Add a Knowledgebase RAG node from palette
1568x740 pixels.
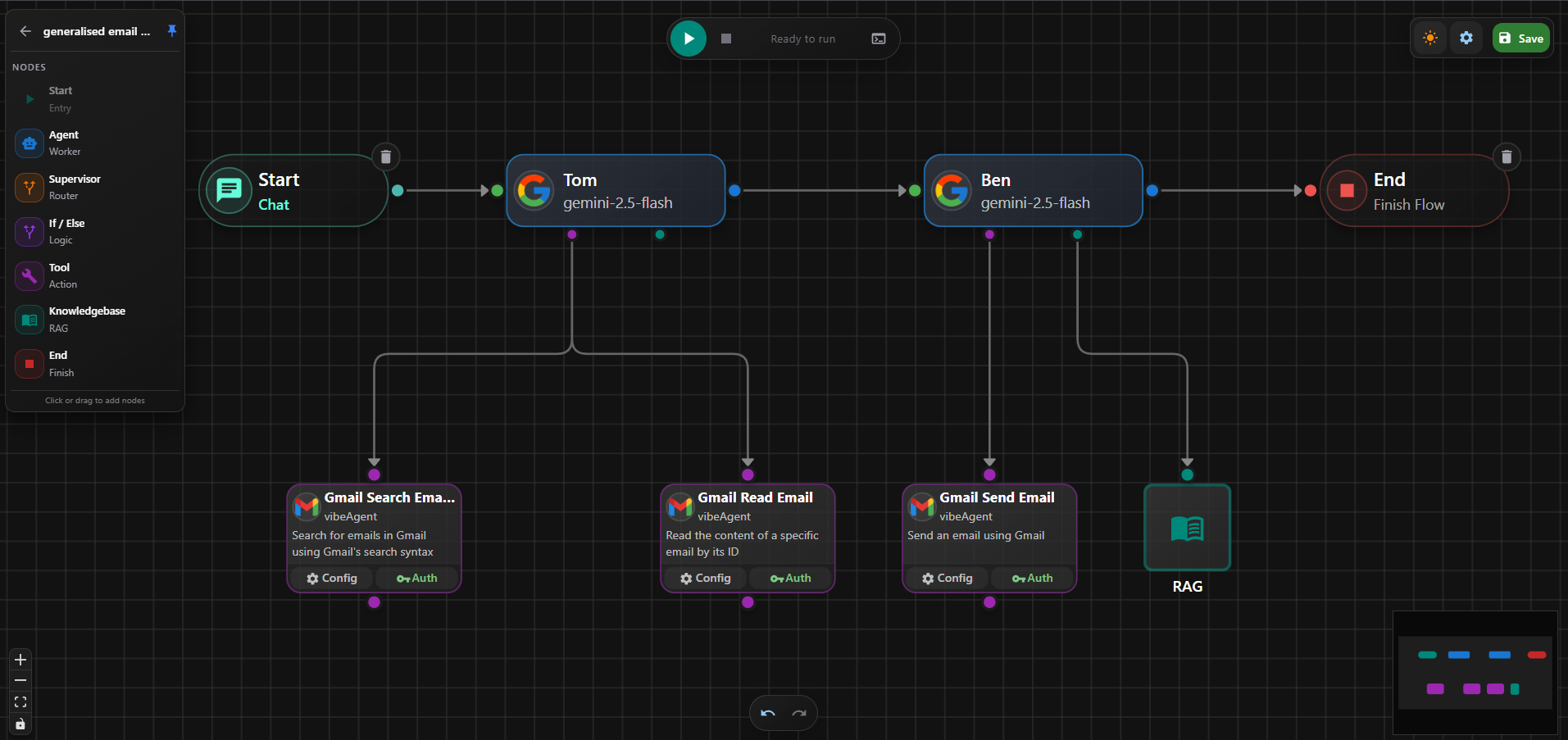[95, 320]
